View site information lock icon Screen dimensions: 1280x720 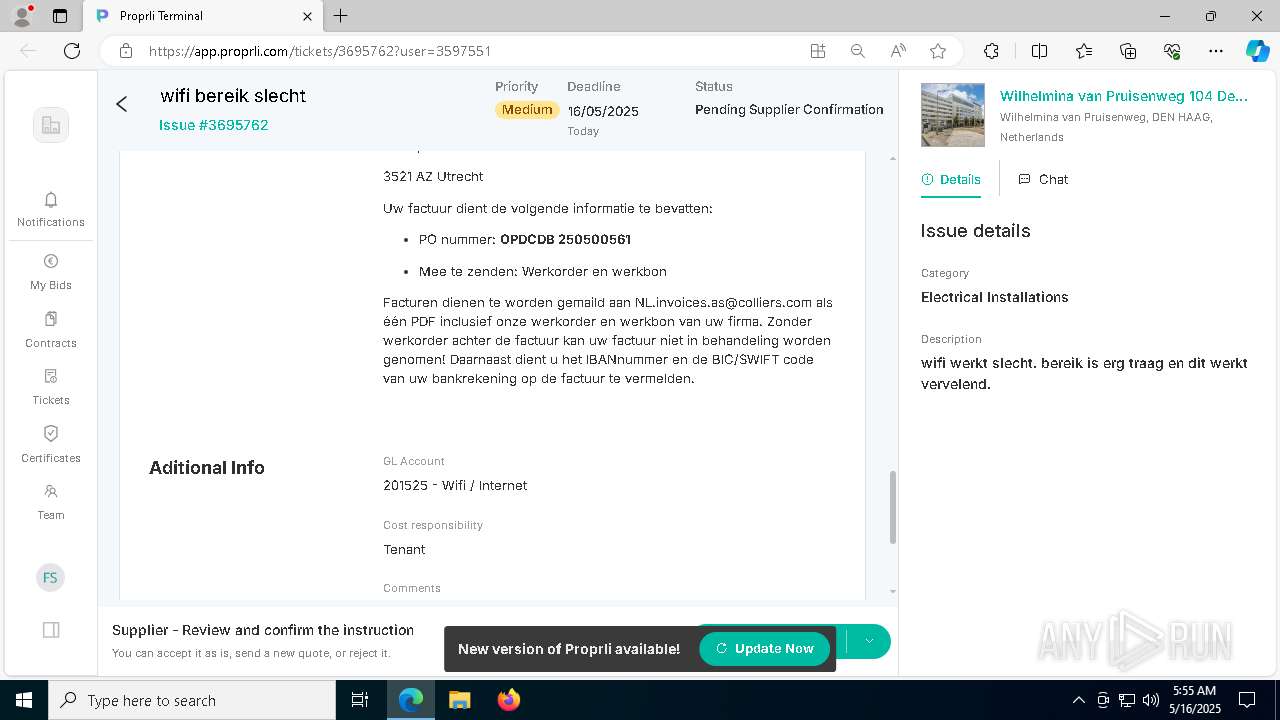[126, 51]
